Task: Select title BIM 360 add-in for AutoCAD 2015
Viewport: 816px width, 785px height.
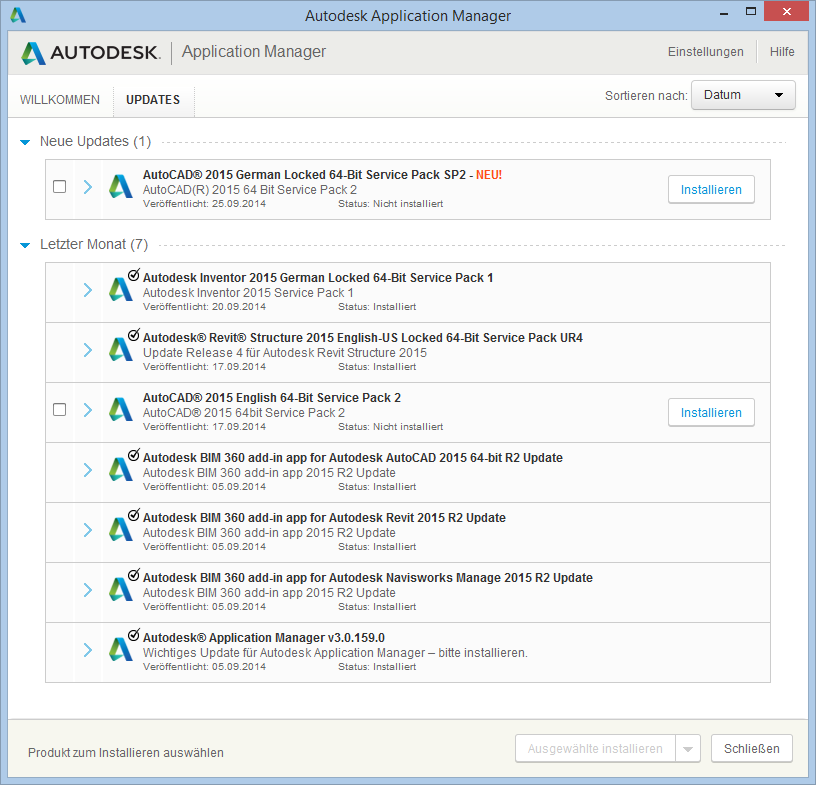Action: 353,458
